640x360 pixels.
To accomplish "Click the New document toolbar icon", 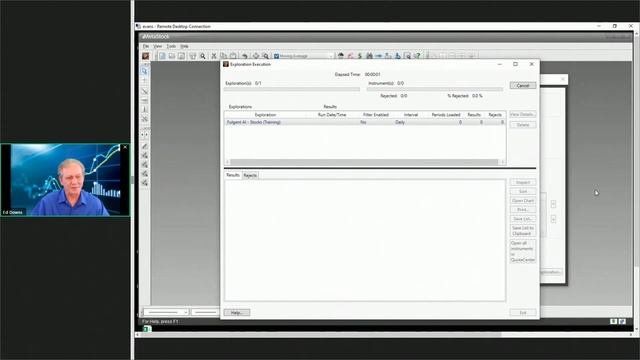I will tap(162, 56).
